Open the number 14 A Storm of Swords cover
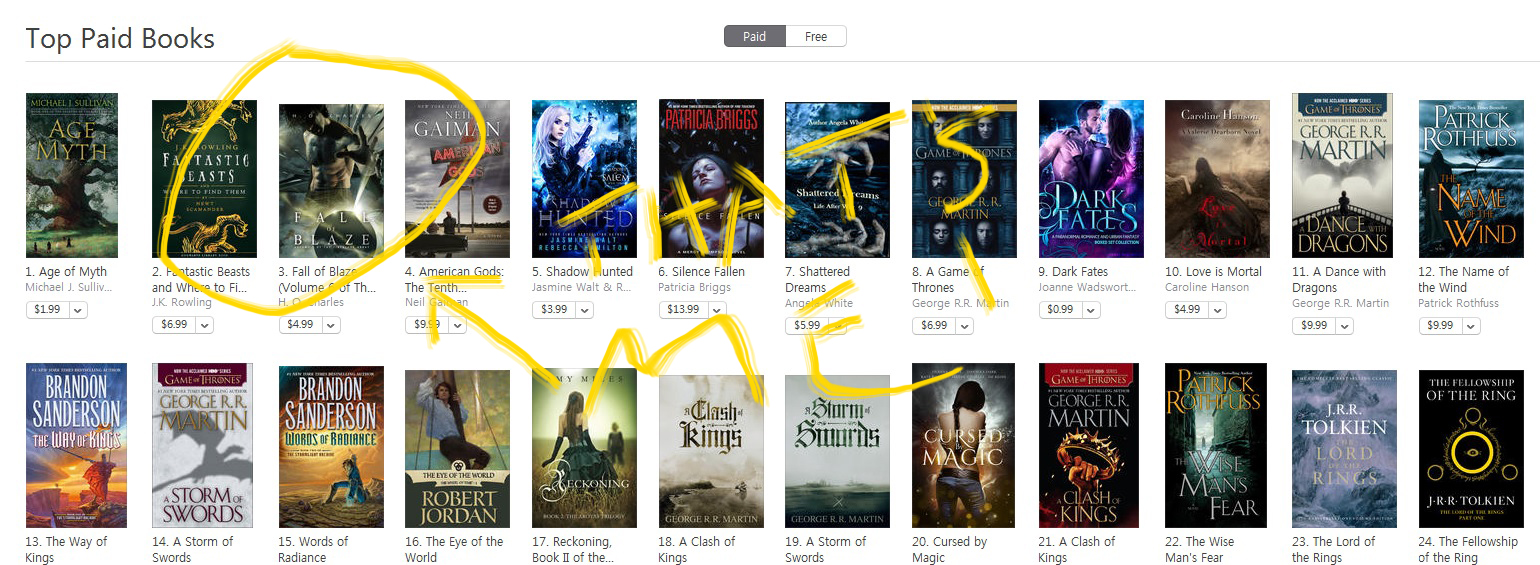Image resolution: width=1540 pixels, height=565 pixels. [x=202, y=446]
